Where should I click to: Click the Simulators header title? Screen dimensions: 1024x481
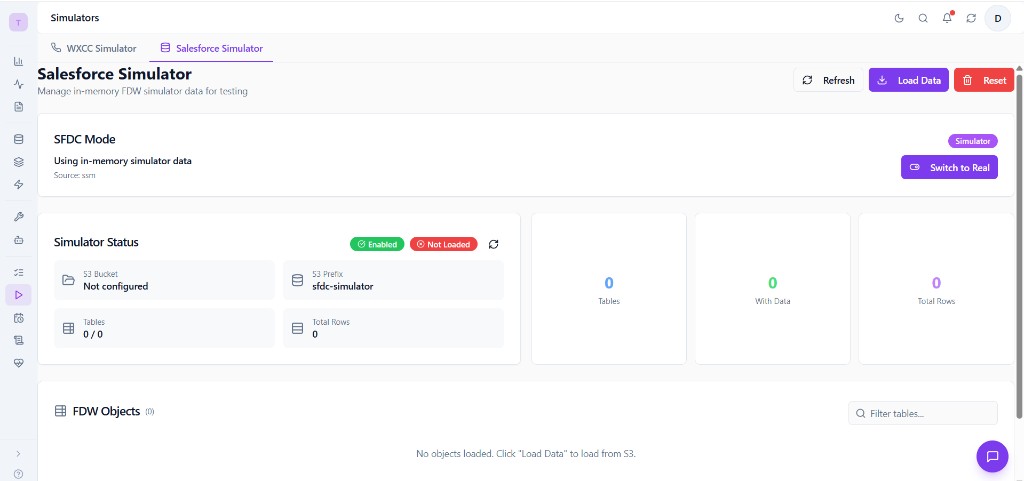pos(75,18)
